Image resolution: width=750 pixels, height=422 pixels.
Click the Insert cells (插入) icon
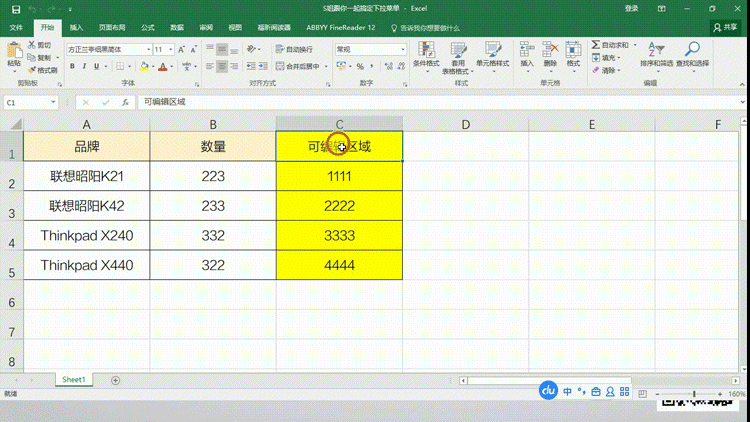click(x=527, y=49)
